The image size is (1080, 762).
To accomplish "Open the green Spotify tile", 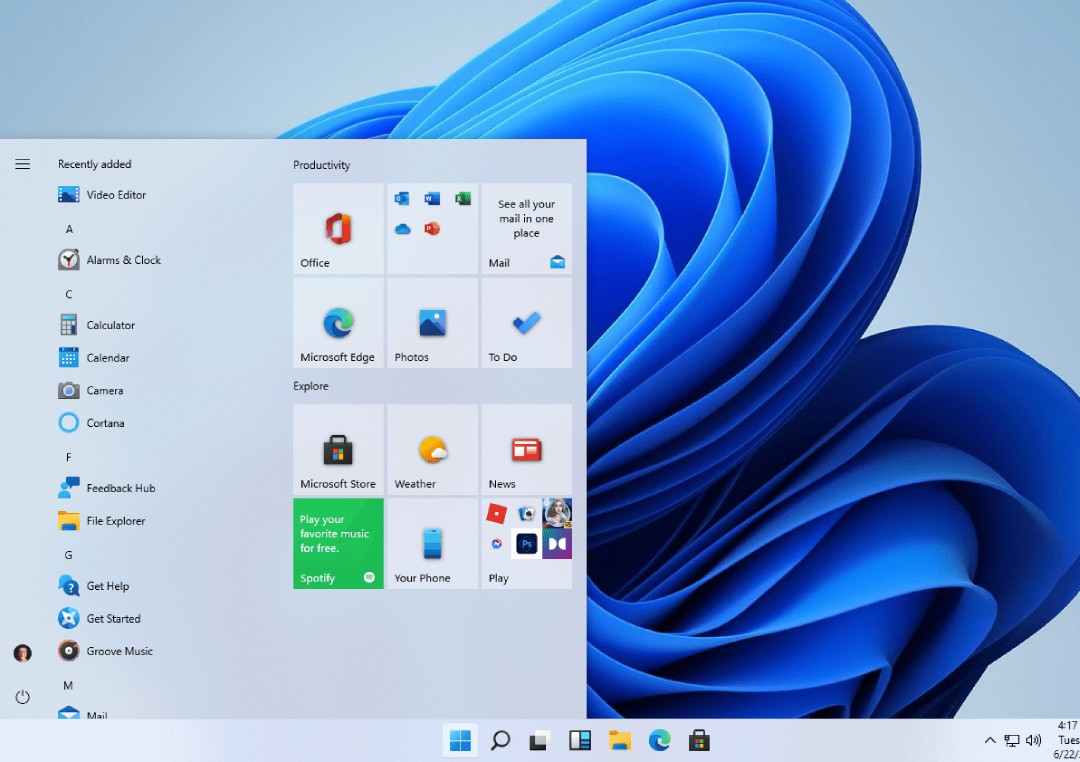I will (338, 544).
